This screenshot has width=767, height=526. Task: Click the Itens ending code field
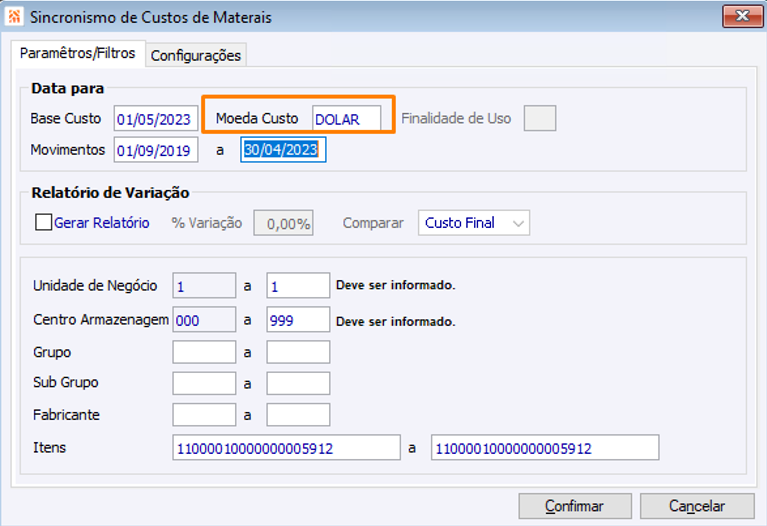(x=545, y=447)
